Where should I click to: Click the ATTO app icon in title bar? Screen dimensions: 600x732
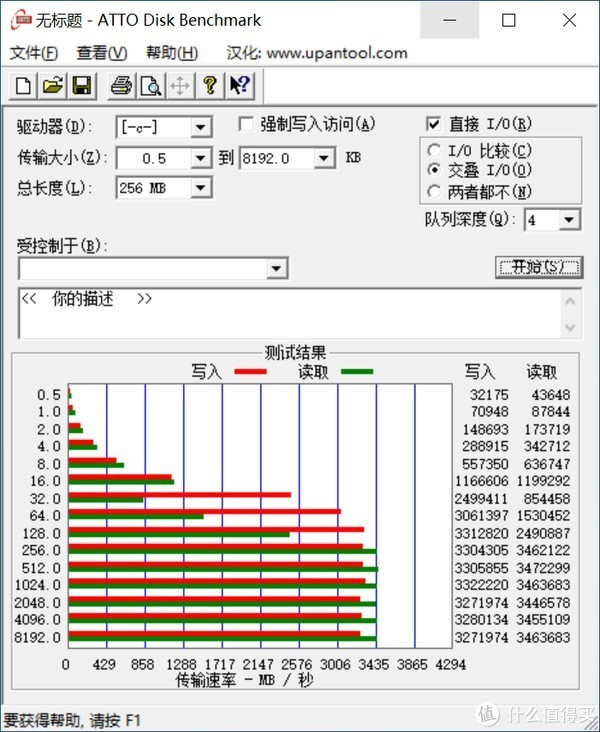click(21, 20)
